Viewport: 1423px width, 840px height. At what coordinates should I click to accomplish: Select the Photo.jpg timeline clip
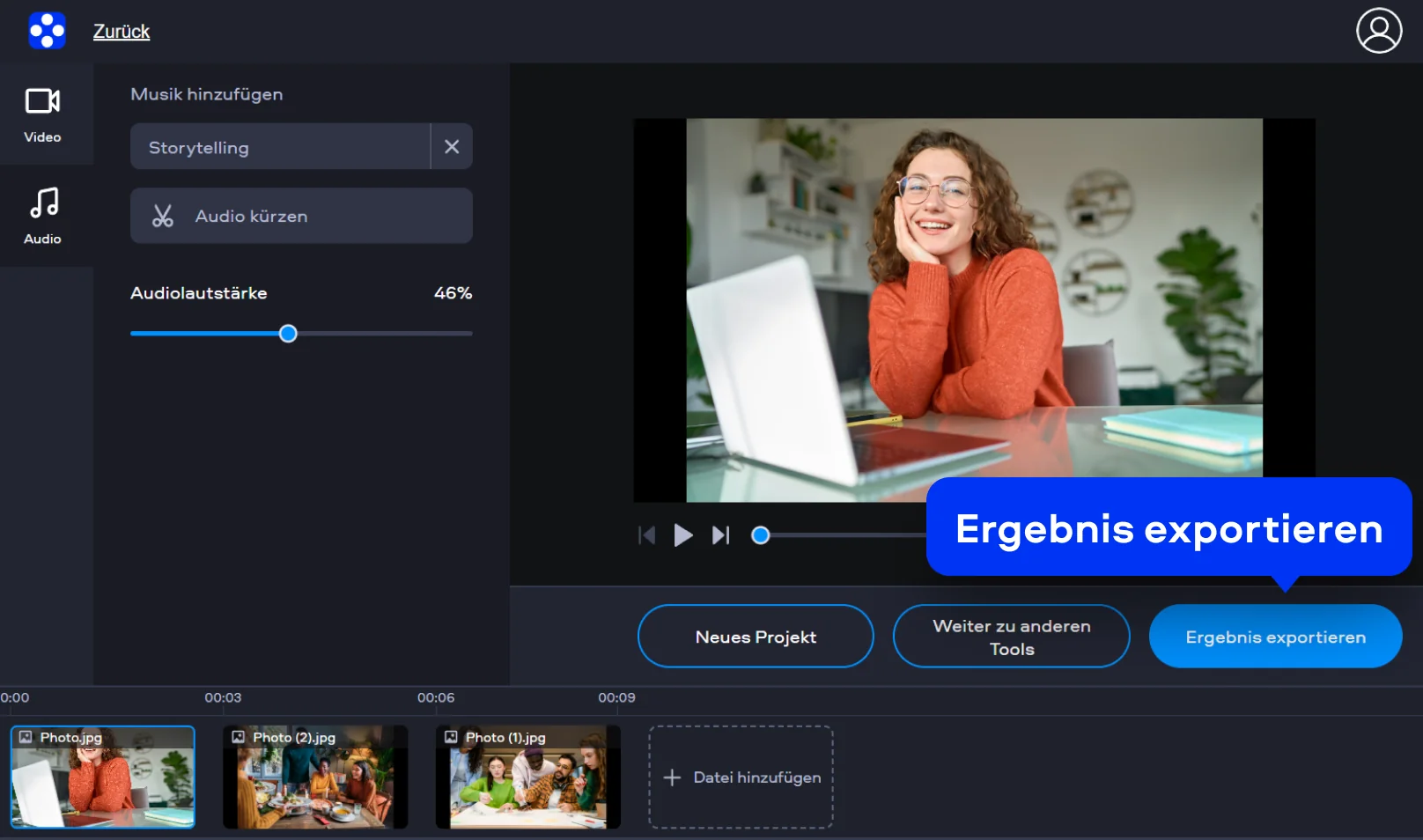click(103, 777)
